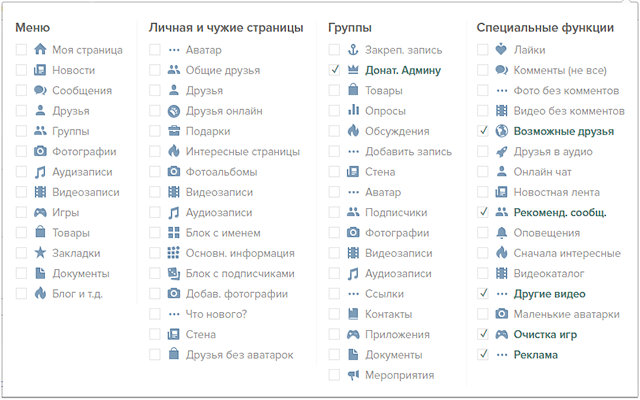Click the Подписчики label

pyautogui.click(x=396, y=212)
